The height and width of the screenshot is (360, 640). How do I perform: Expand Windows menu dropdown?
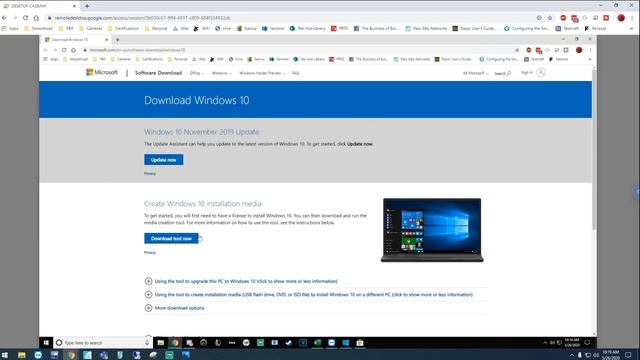221,73
